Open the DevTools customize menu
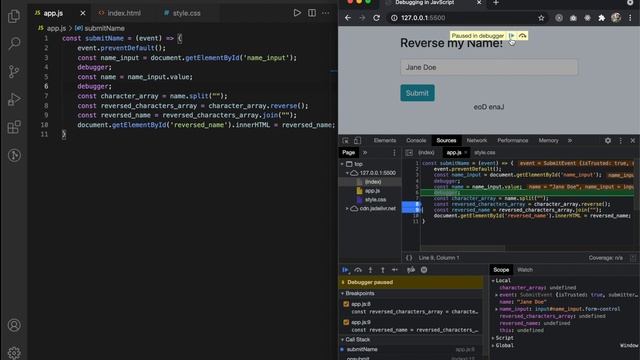This screenshot has width=640, height=360. [x=620, y=140]
